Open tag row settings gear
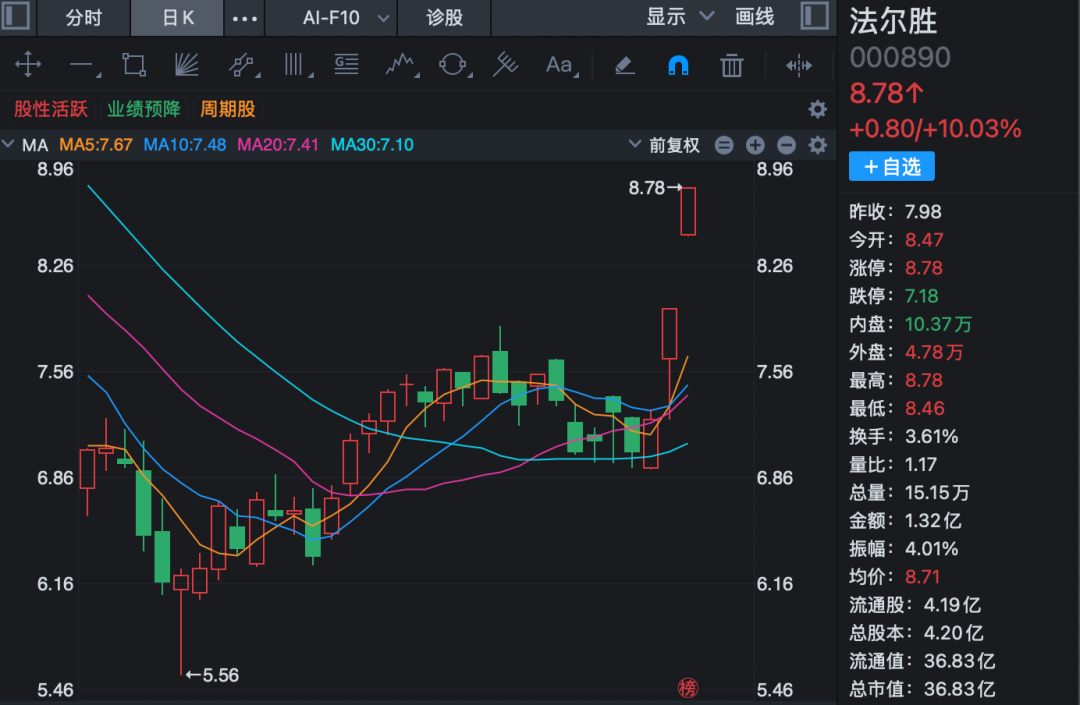 point(817,109)
